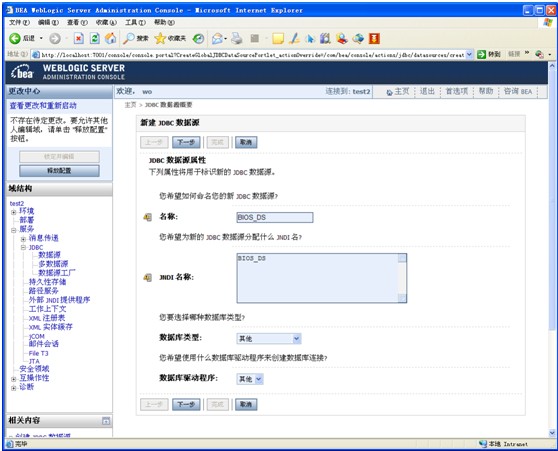Image resolution: width=558 pixels, height=451 pixels.
Task: Click the yellow note toolbar icon
Action: click(x=278, y=38)
